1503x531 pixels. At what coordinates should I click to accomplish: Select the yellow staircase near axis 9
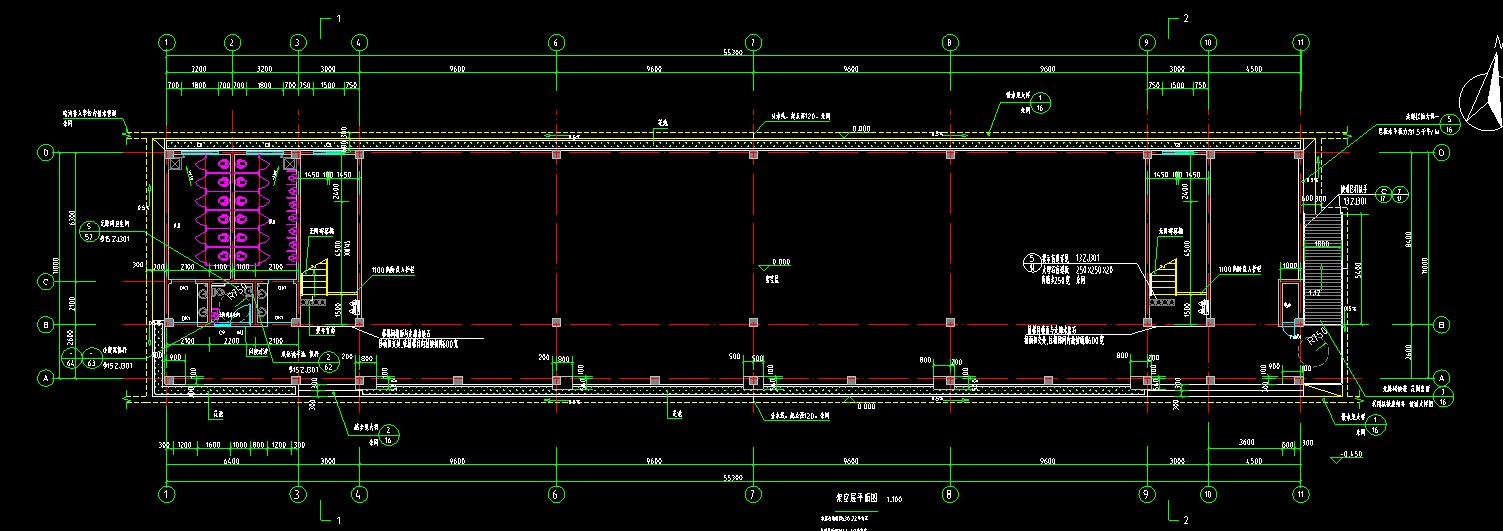point(1164,280)
